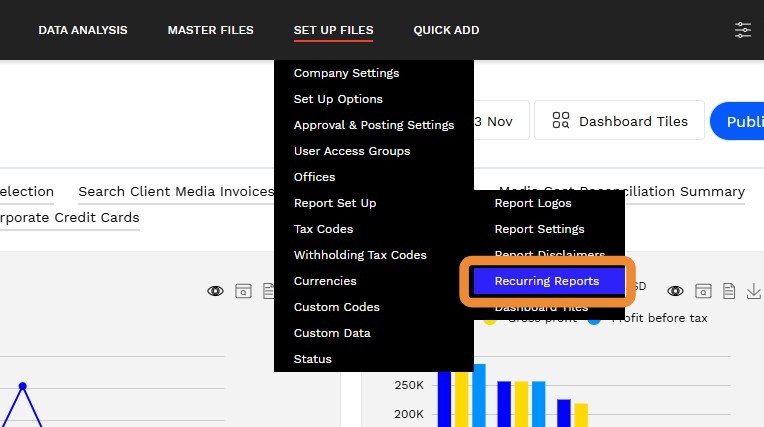The height and width of the screenshot is (427, 764).
Task: Open the QUICK ADD menu
Action: coord(446,30)
